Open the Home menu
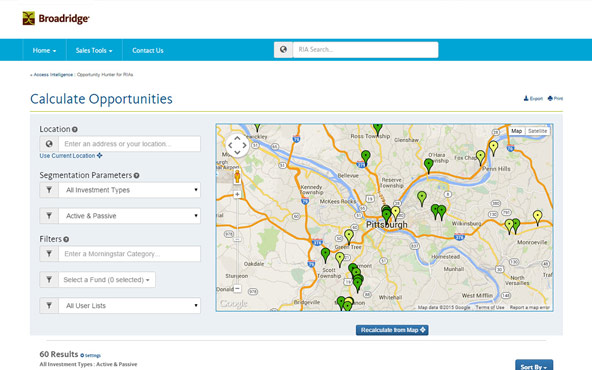 click(45, 50)
